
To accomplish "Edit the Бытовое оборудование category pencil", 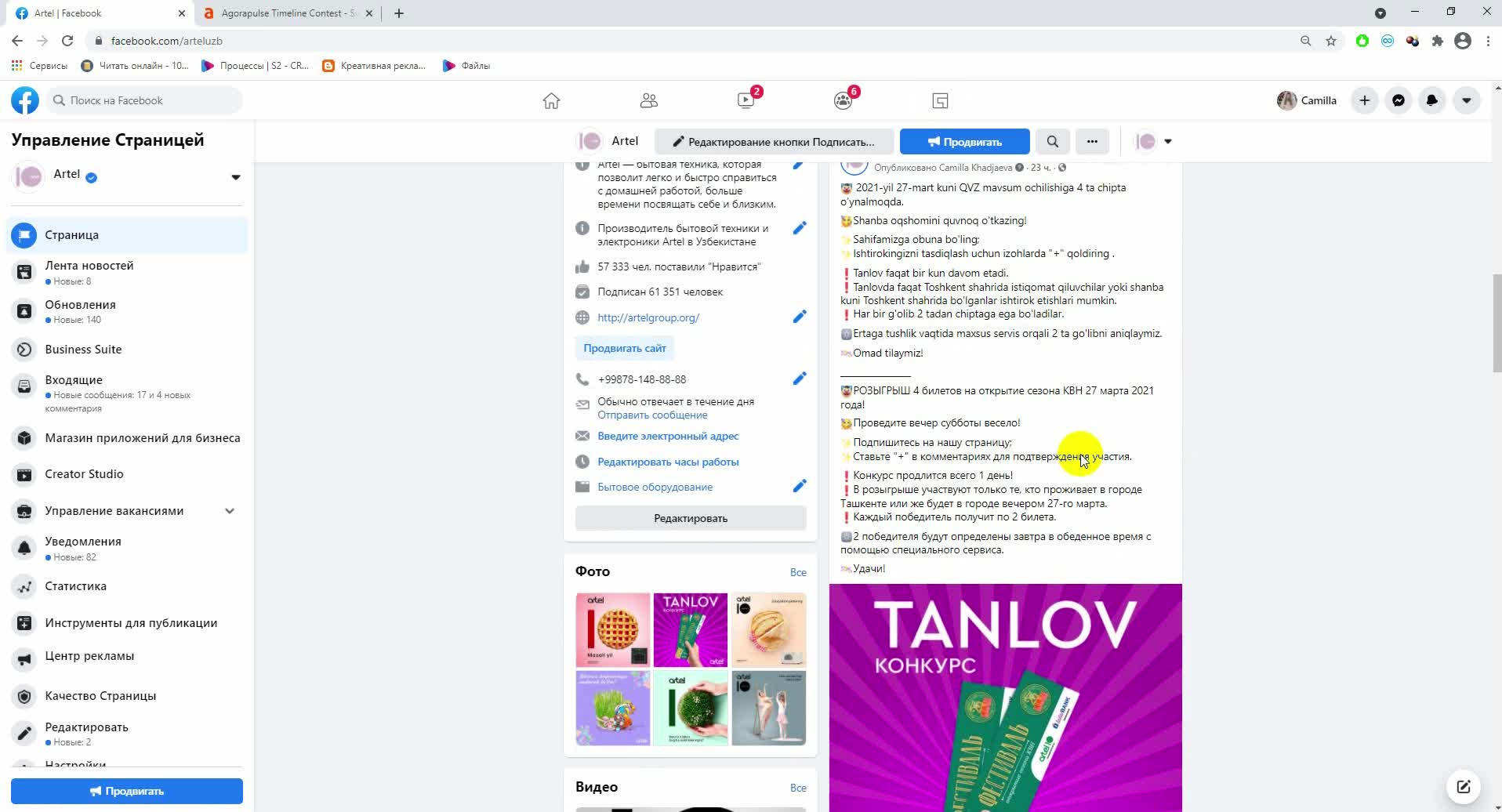I will [799, 486].
